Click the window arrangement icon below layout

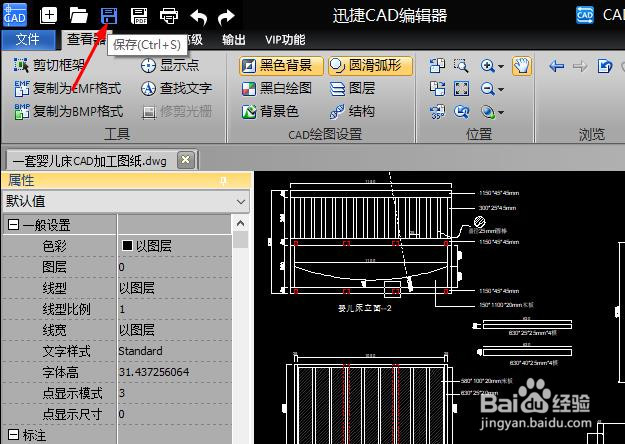point(437,88)
